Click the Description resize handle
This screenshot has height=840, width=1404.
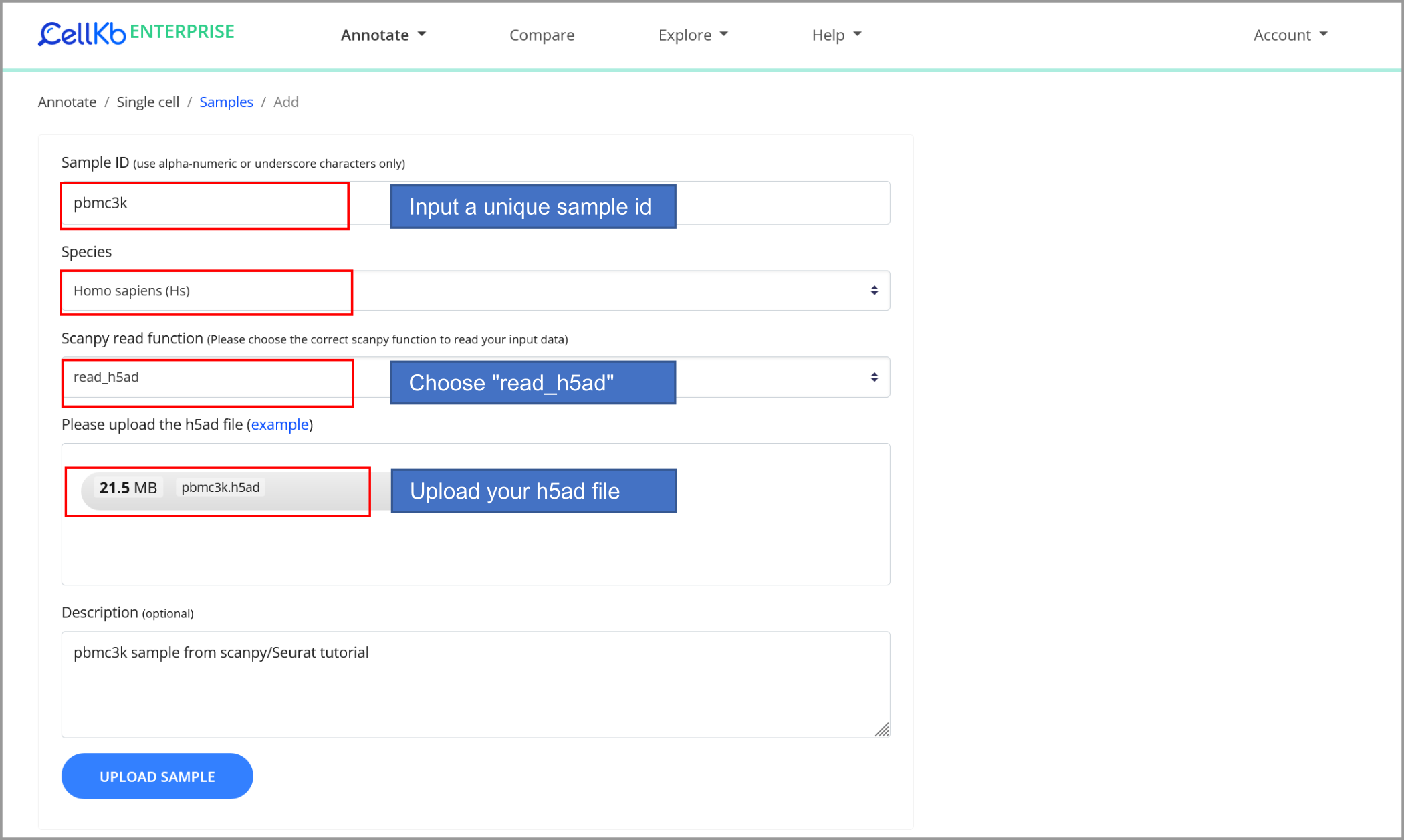[882, 730]
